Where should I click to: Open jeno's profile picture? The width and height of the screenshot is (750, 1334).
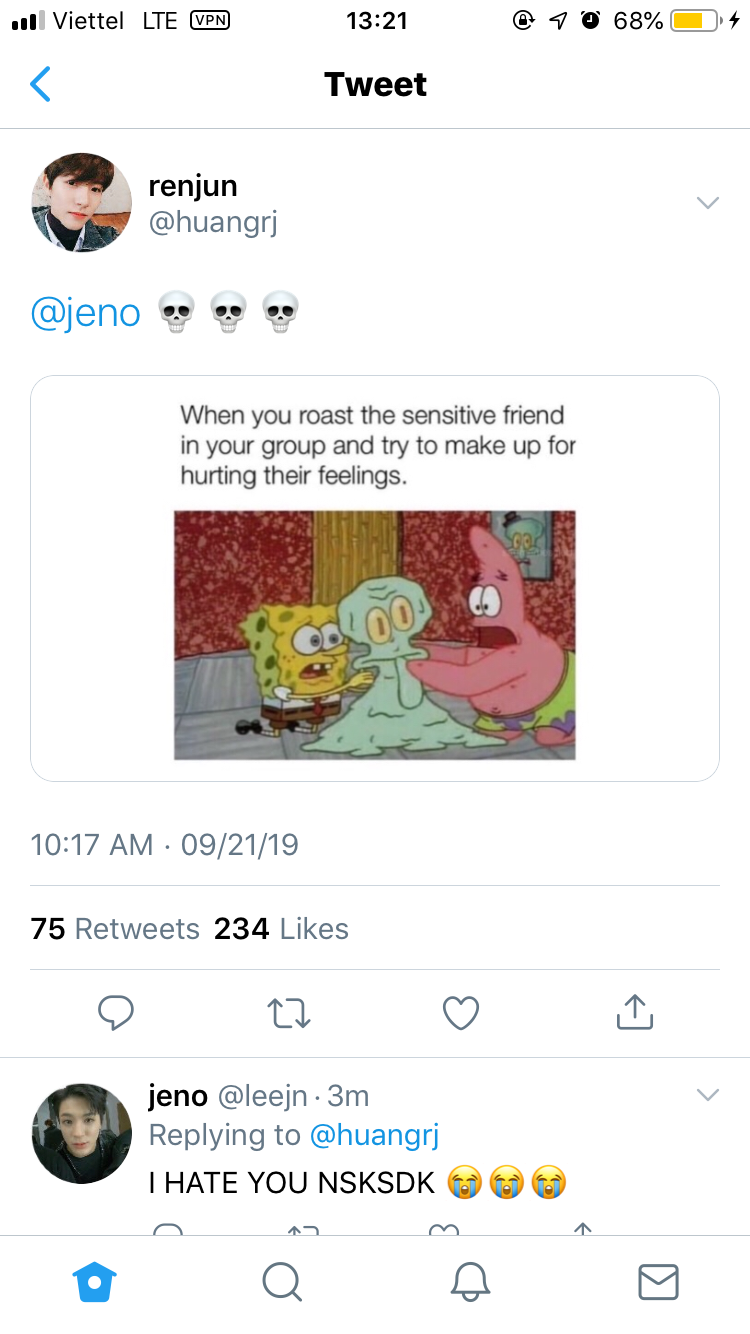[x=82, y=1134]
